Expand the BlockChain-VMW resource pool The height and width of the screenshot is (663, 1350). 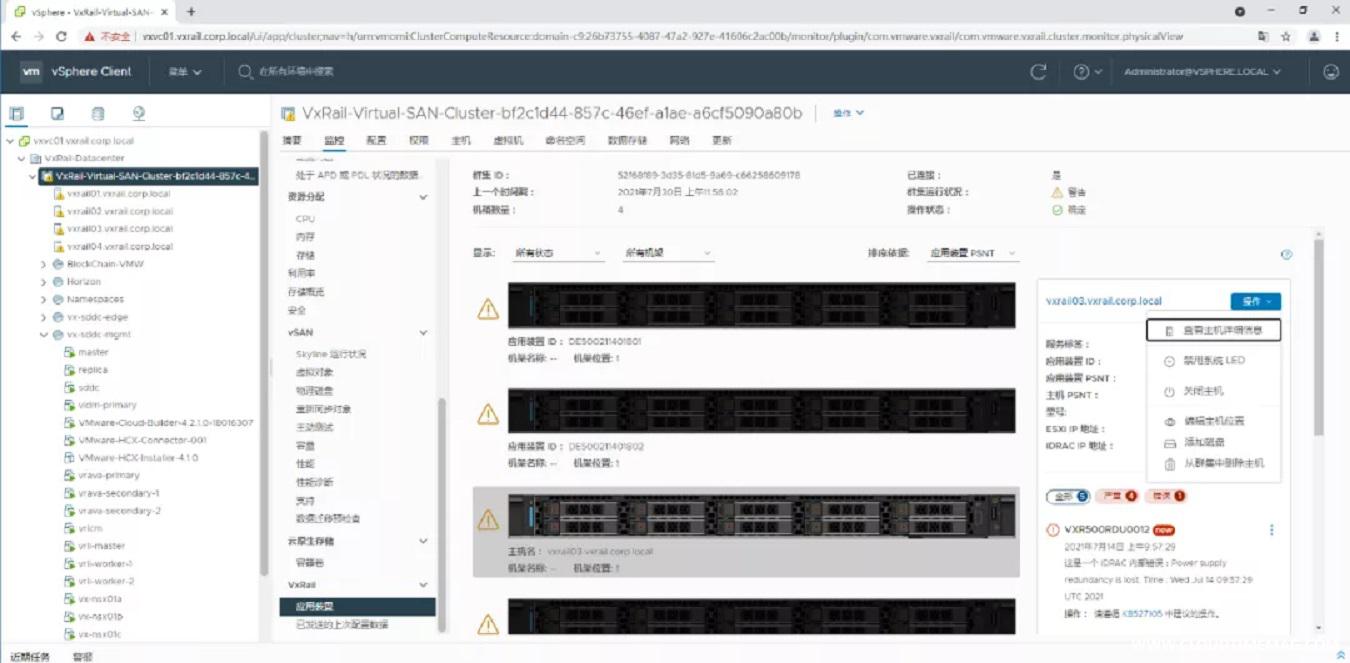click(x=44, y=264)
